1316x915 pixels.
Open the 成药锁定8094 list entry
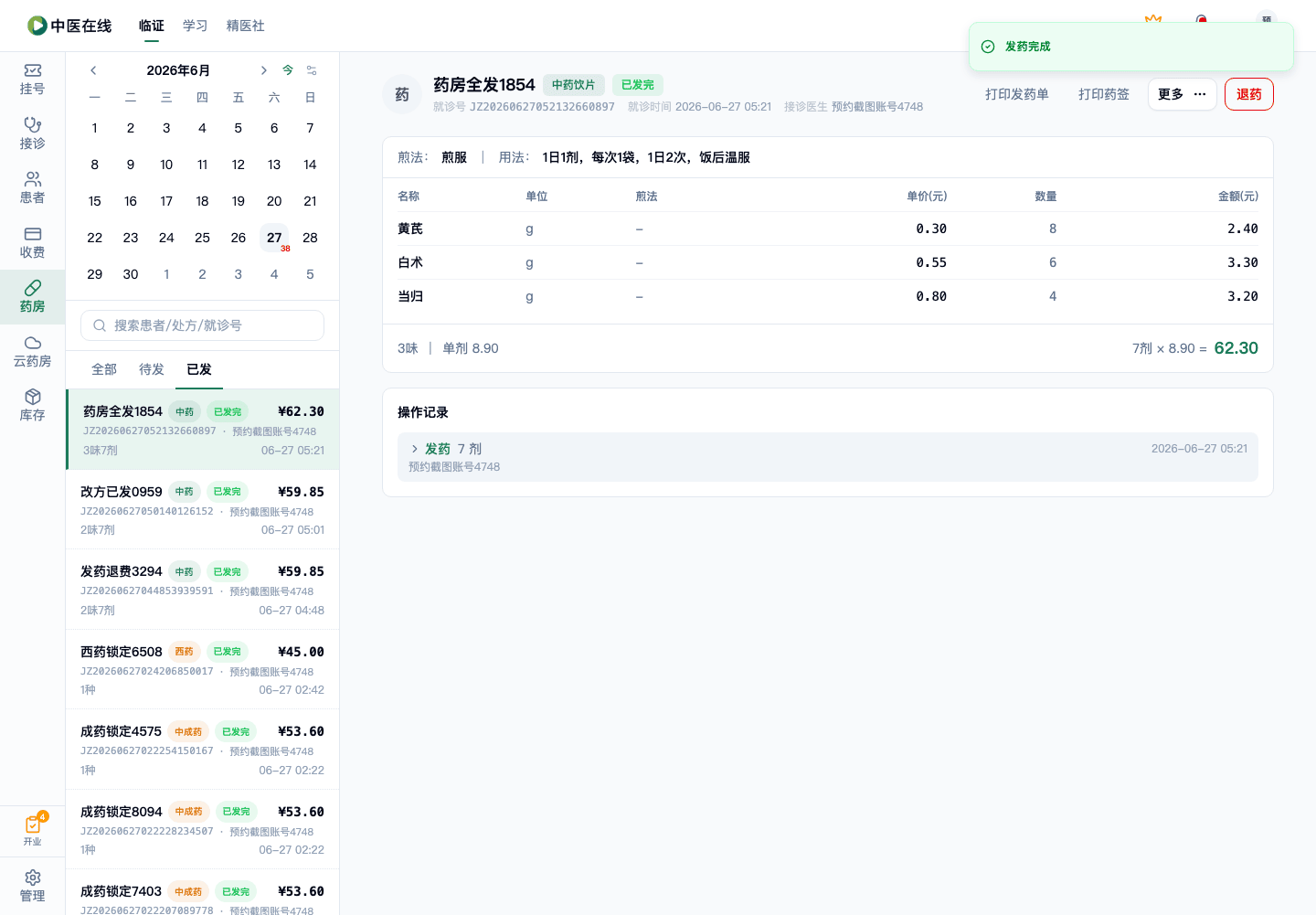pos(203,829)
